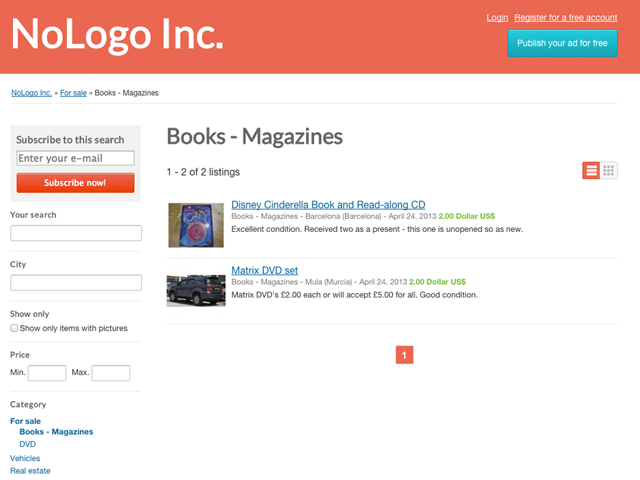Screen dimensions: 640x480
Task: Open Vehicles category in sidebar
Action: [25, 458]
